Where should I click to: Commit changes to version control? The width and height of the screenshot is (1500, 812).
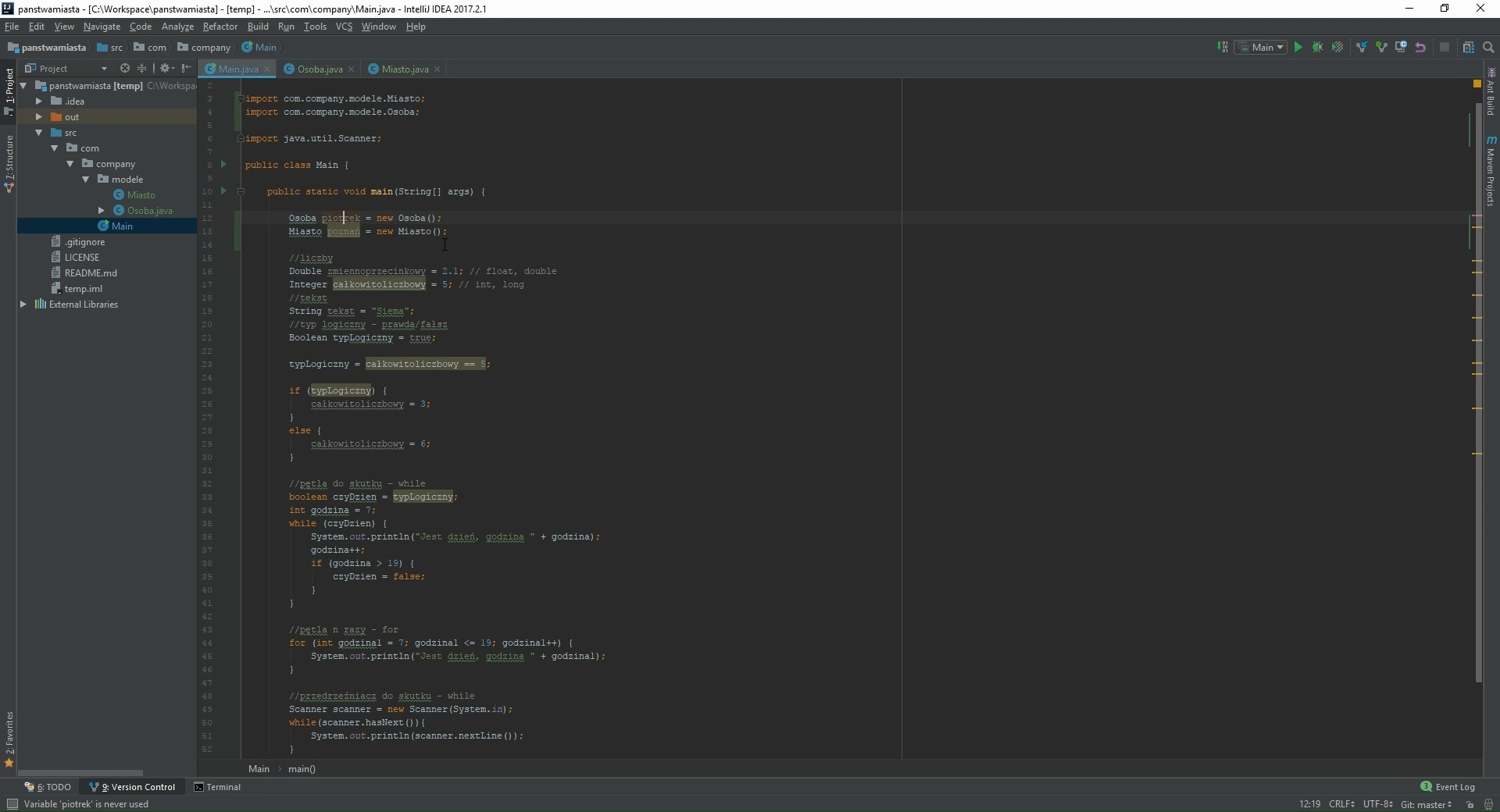pos(1381,48)
